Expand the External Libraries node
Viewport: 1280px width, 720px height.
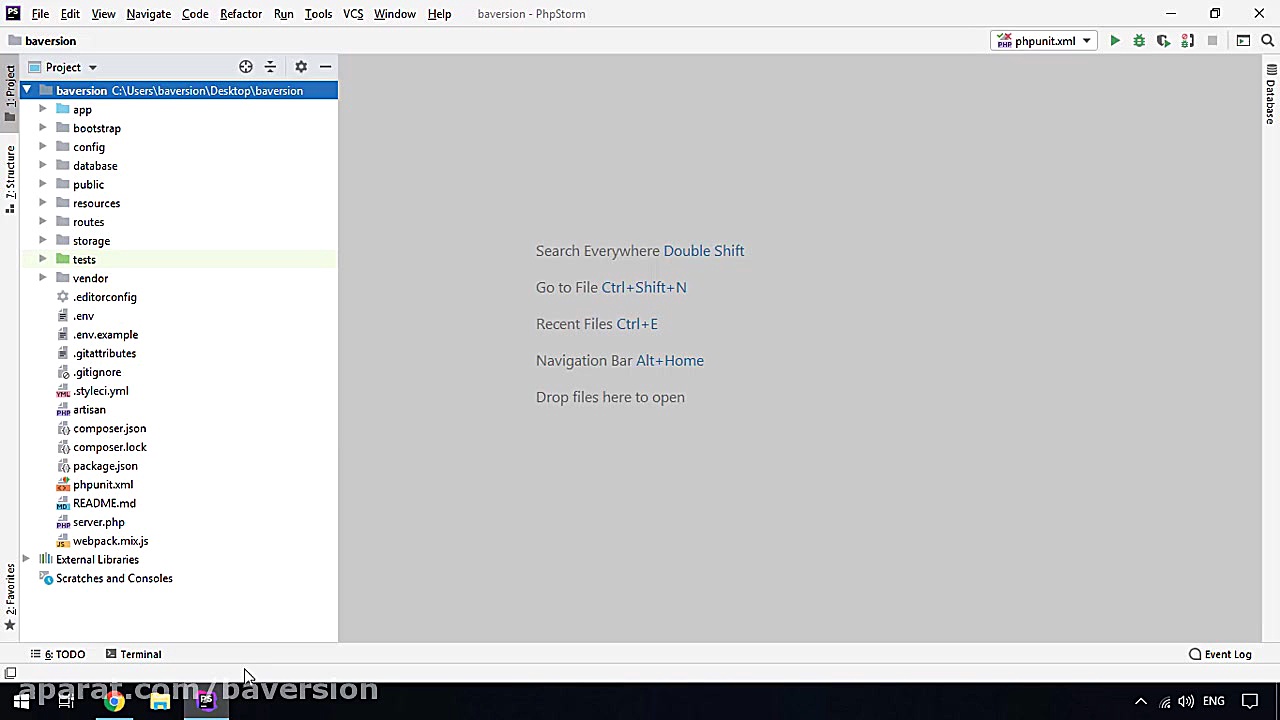pyautogui.click(x=27, y=560)
